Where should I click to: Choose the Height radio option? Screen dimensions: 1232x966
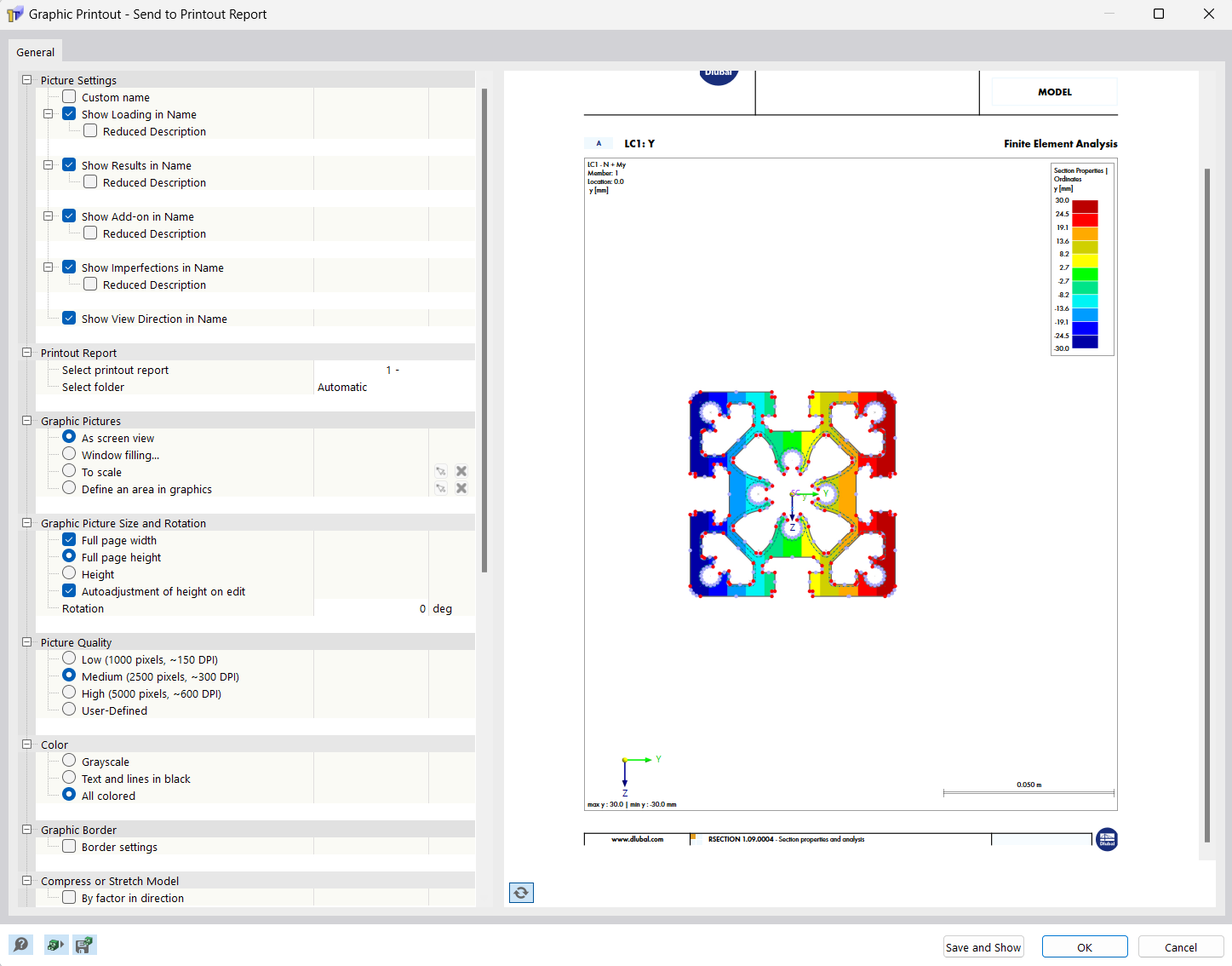(69, 572)
